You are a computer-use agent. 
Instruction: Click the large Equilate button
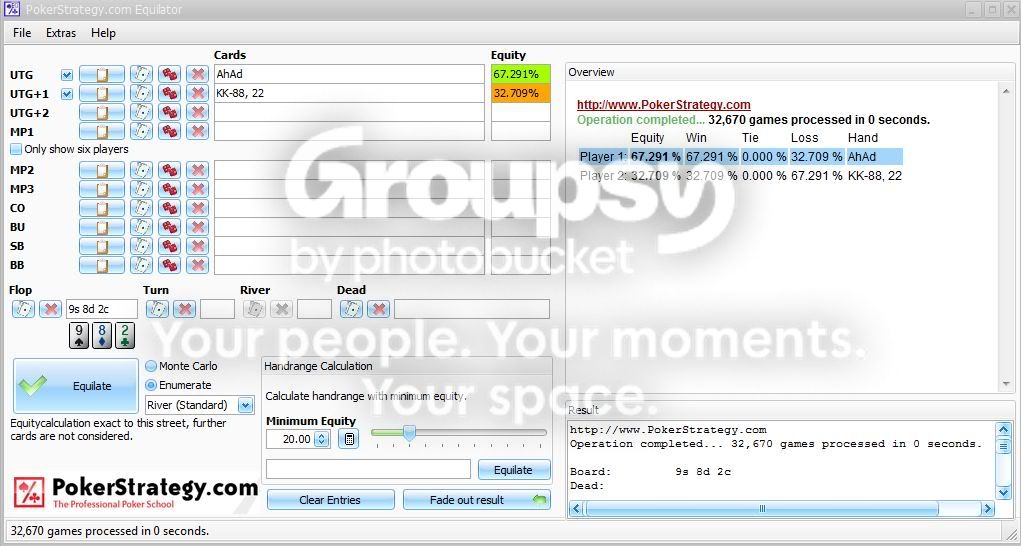76,386
